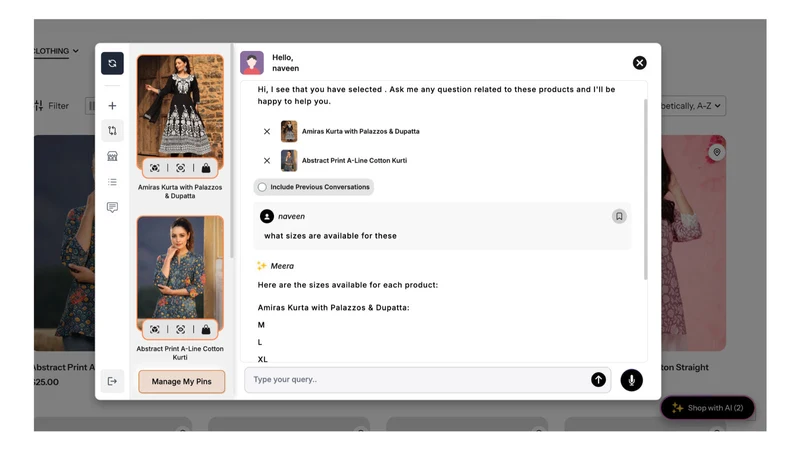This screenshot has width=800, height=450.
Task: Click the user avatar next to Hello naveen
Action: pos(252,63)
